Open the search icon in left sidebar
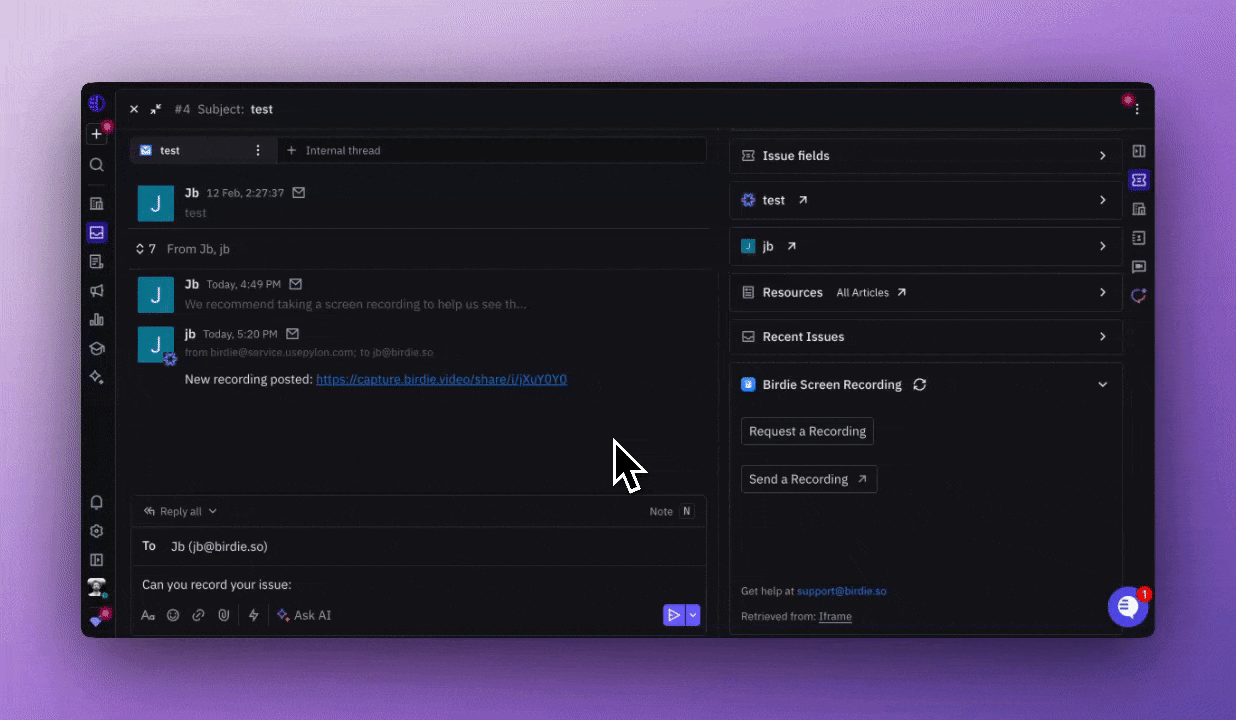The image size is (1236, 720). coord(96,165)
